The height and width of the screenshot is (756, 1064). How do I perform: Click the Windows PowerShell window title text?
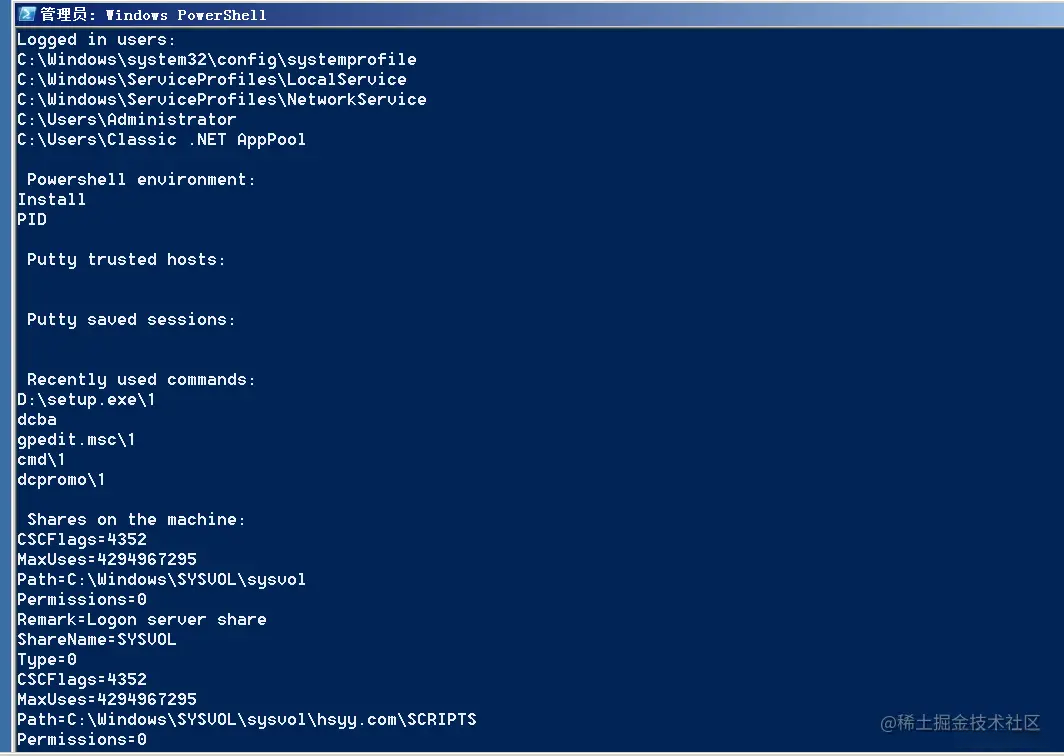point(153,15)
